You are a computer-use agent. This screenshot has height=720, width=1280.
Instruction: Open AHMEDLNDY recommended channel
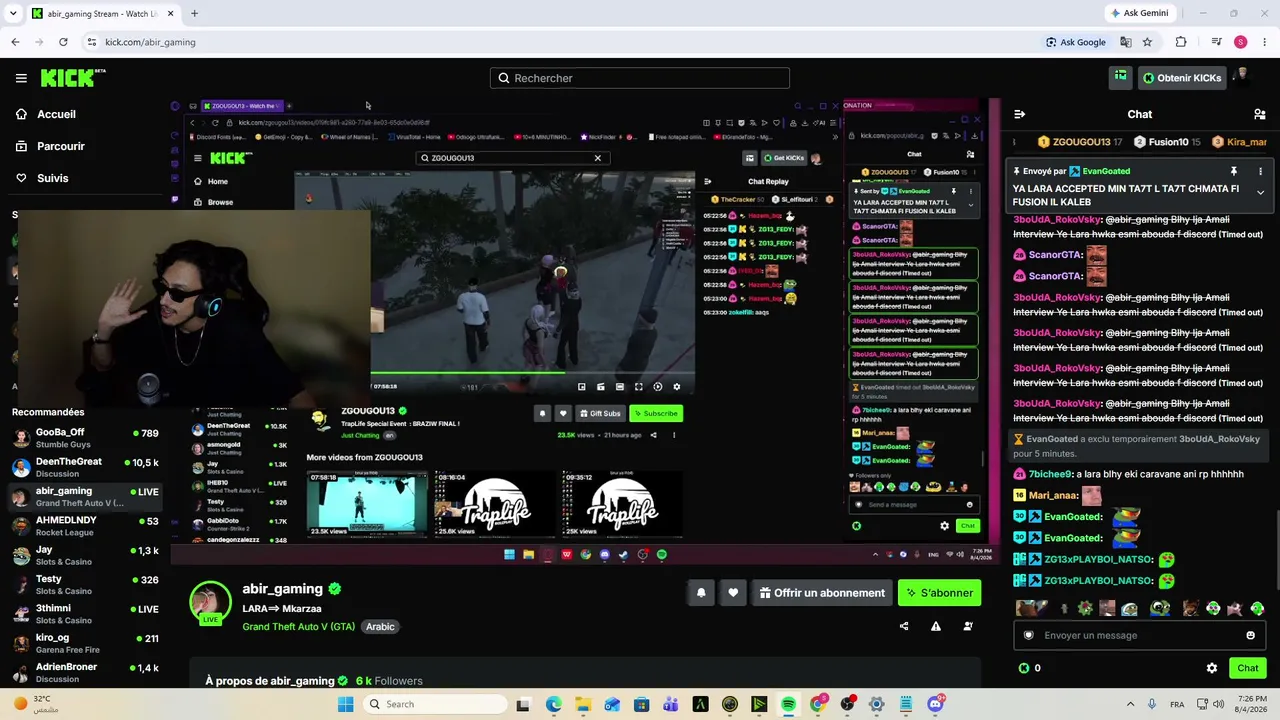(x=85, y=526)
